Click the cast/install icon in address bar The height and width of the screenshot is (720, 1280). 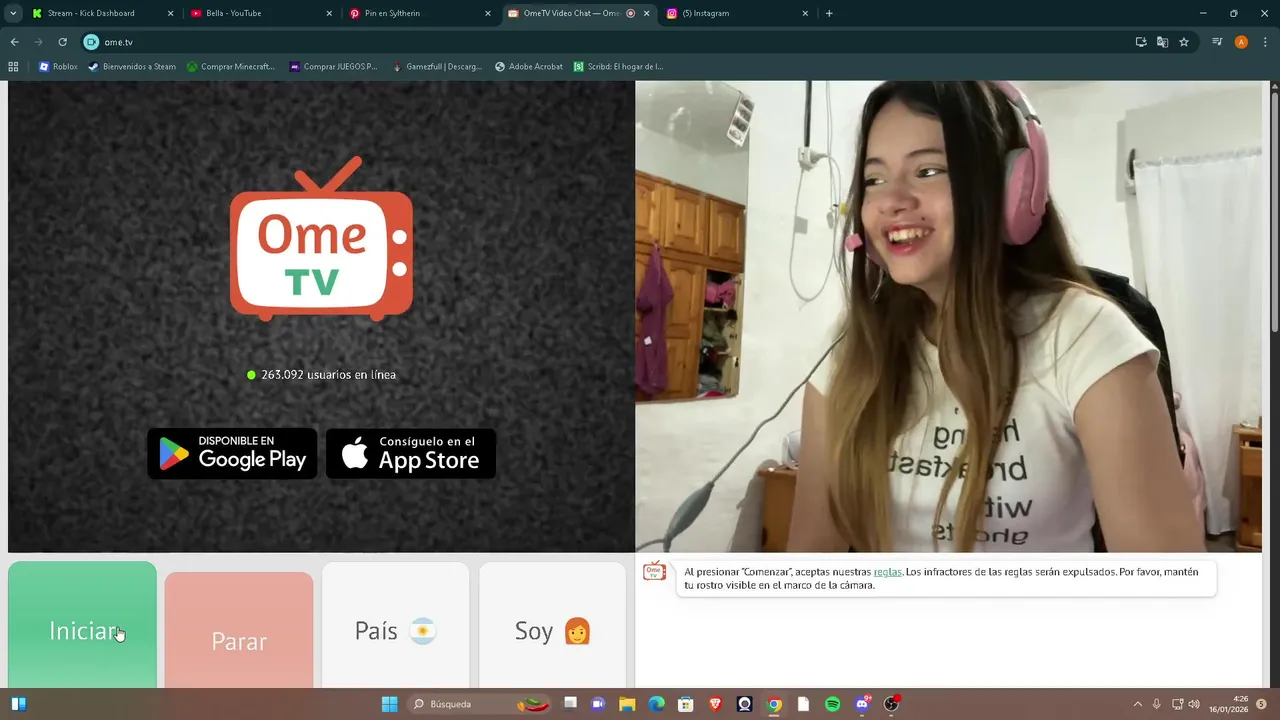tap(1141, 42)
